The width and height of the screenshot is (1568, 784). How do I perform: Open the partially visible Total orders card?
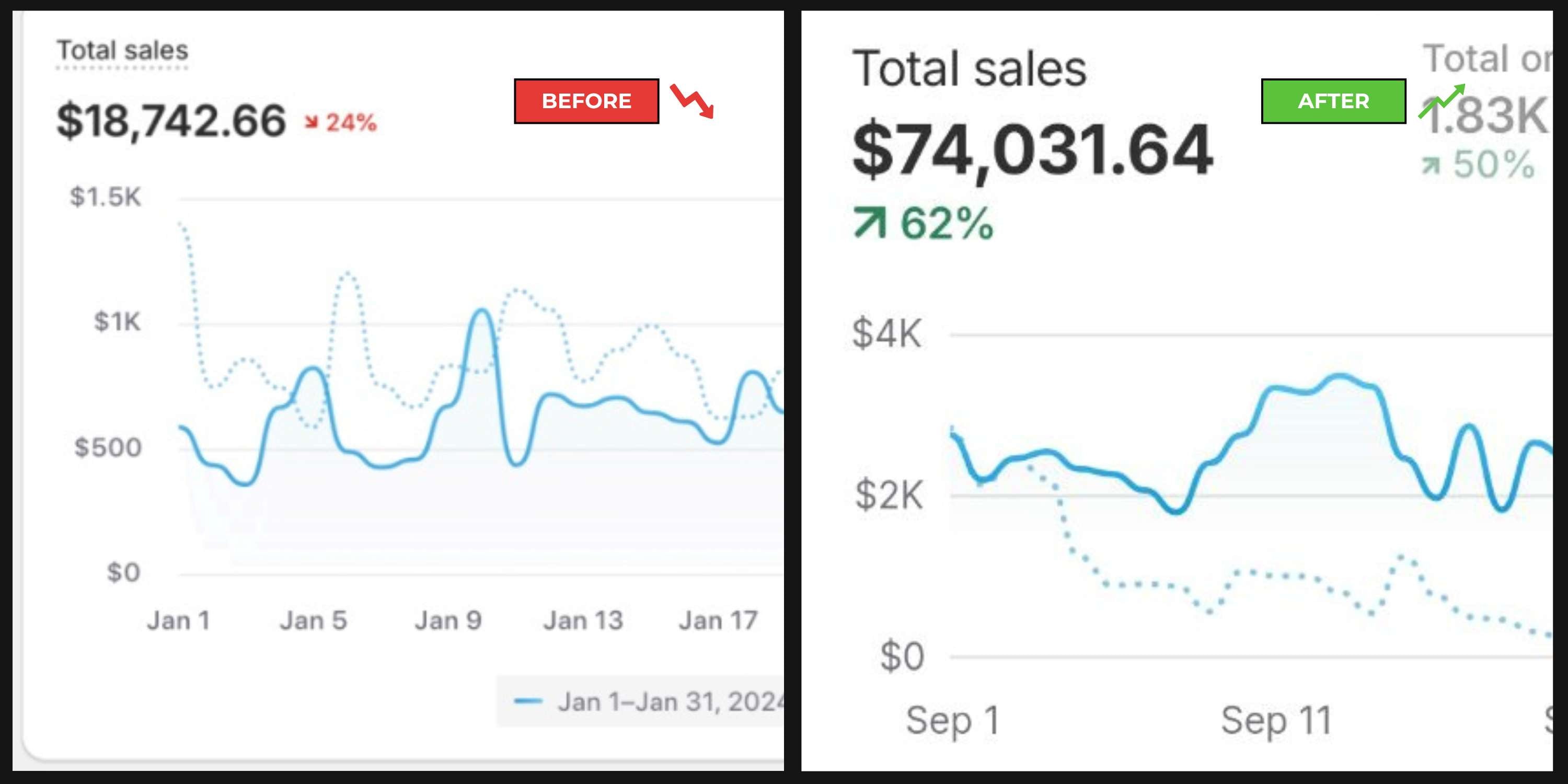(1486, 59)
